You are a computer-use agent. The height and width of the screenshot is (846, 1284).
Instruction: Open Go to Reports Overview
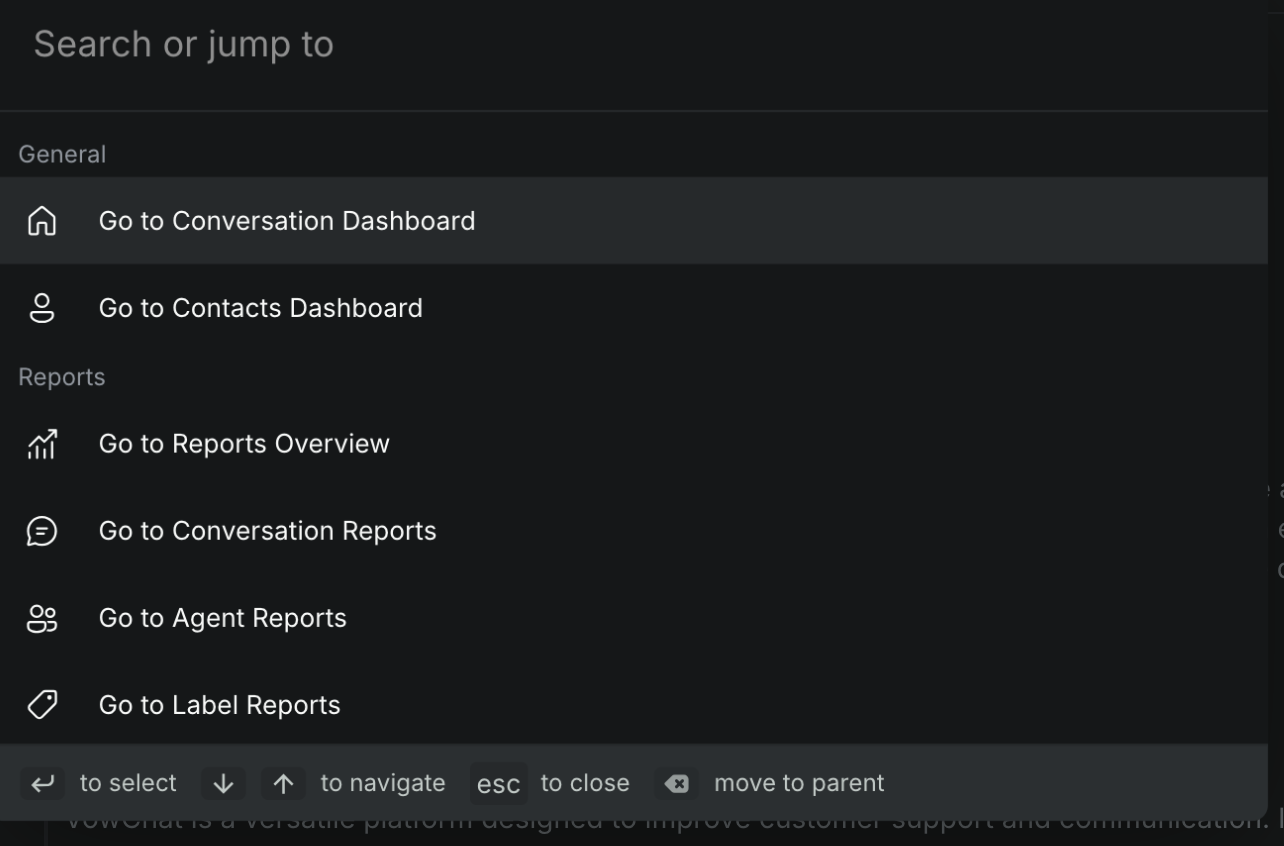(244, 444)
